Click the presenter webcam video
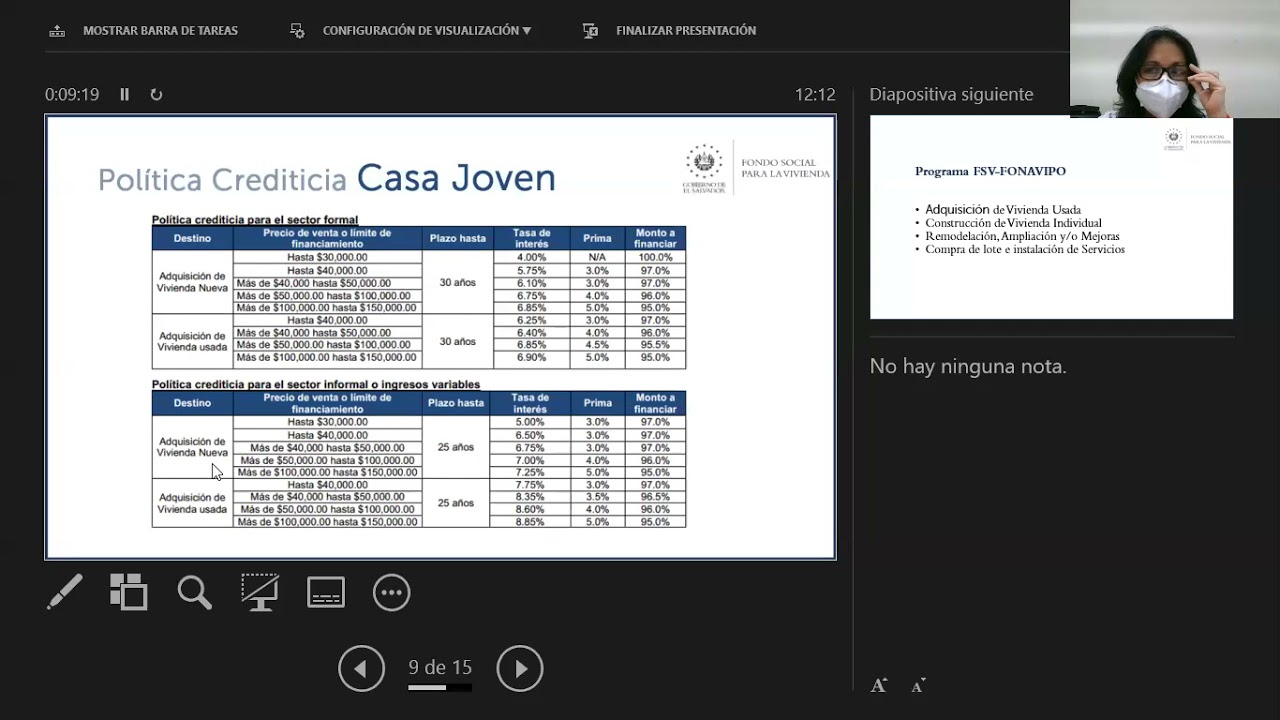The image size is (1280, 720). (1175, 59)
